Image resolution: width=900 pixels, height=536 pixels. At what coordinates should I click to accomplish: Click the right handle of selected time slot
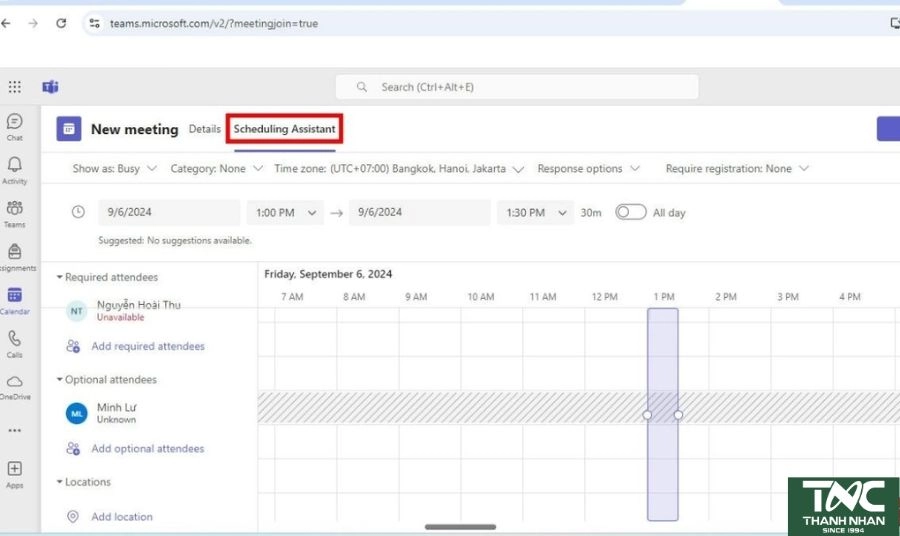(678, 415)
